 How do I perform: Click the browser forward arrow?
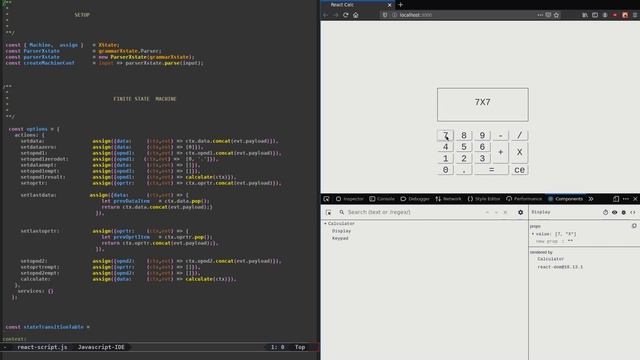pos(336,15)
